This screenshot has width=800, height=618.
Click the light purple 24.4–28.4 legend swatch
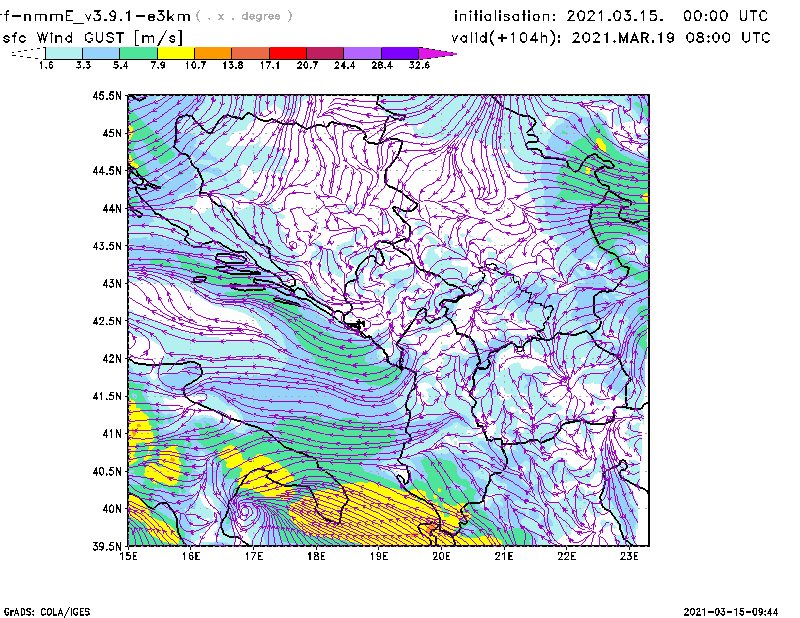[363, 53]
